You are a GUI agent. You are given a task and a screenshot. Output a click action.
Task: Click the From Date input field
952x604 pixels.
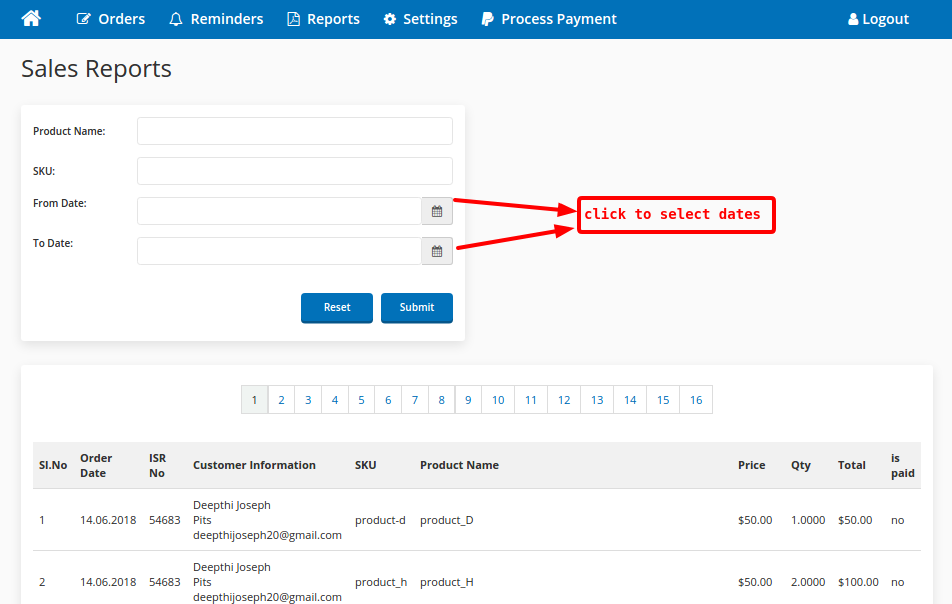[279, 211]
